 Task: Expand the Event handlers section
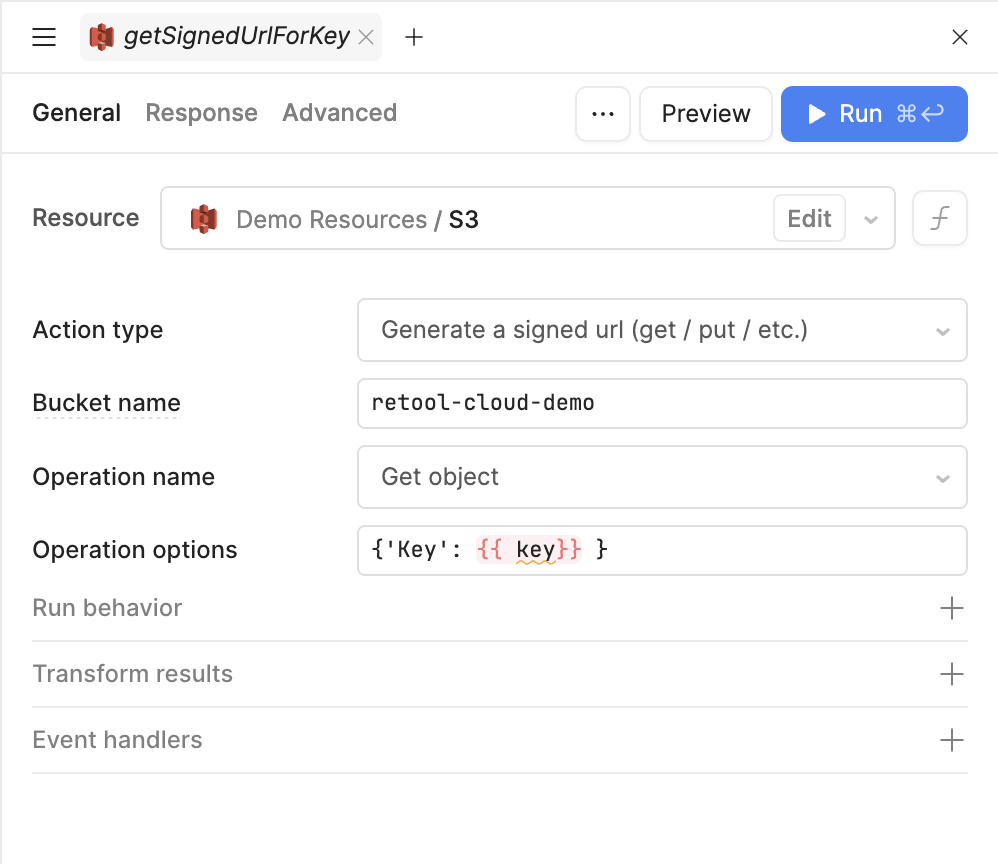click(951, 740)
